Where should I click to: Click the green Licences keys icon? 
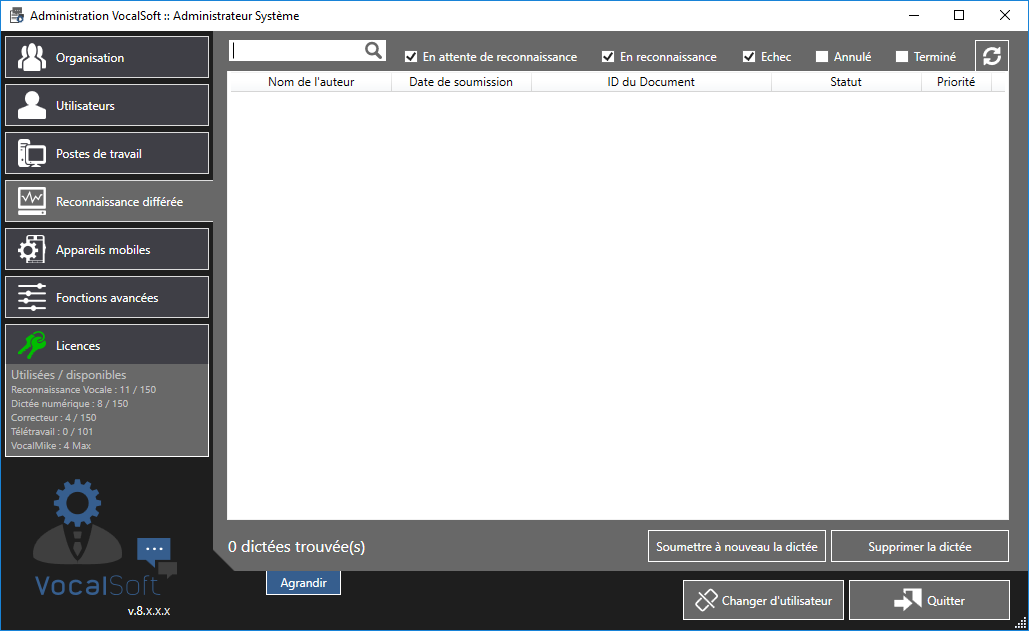coord(32,345)
